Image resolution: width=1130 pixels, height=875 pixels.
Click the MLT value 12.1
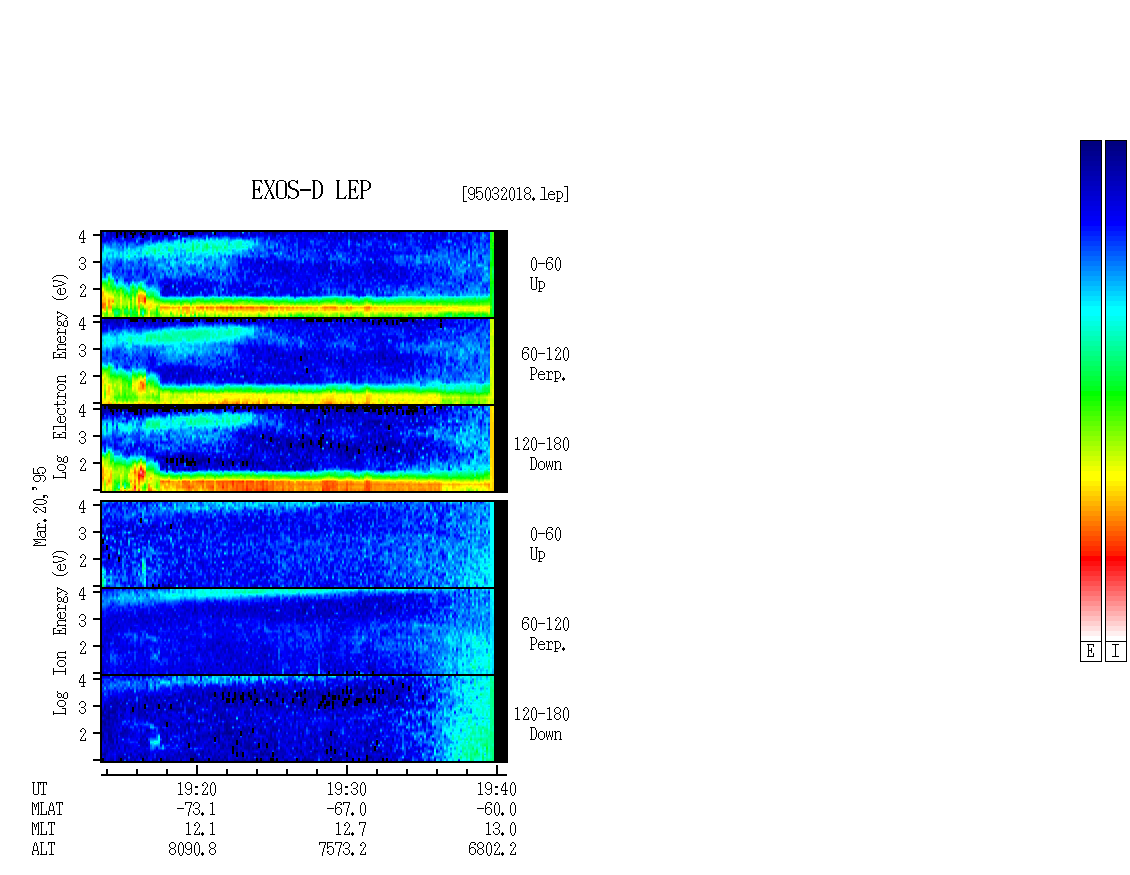pos(200,829)
